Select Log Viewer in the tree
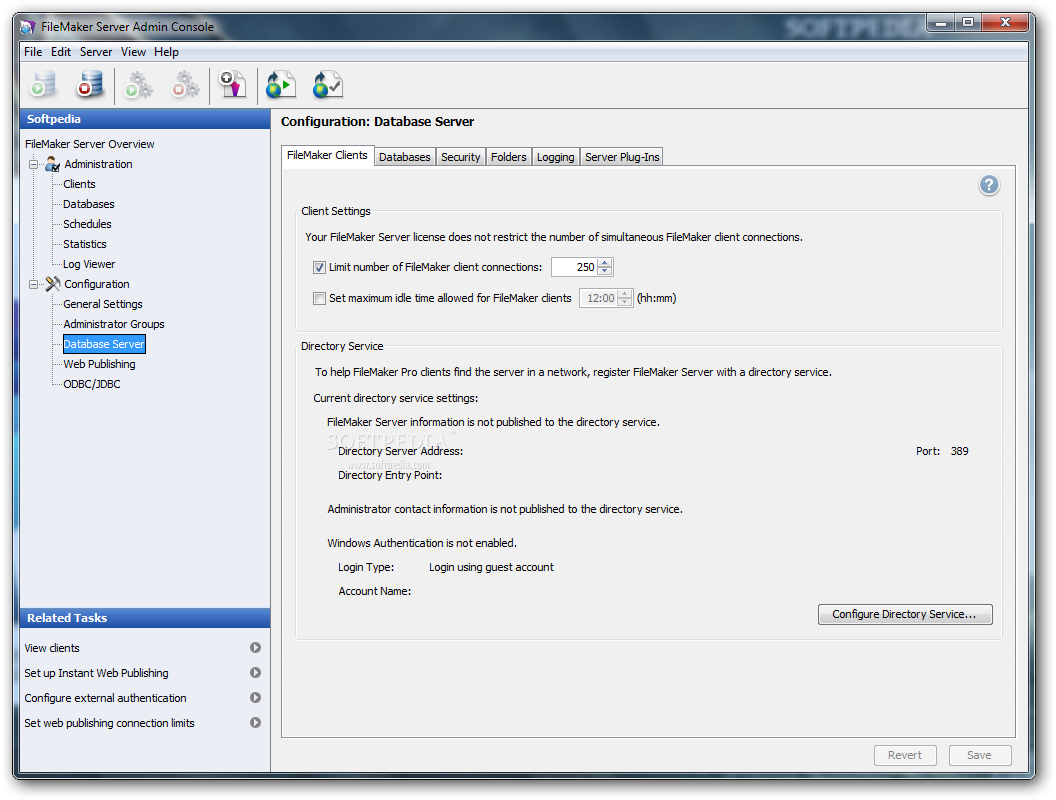The image size is (1056, 800). 89,264
